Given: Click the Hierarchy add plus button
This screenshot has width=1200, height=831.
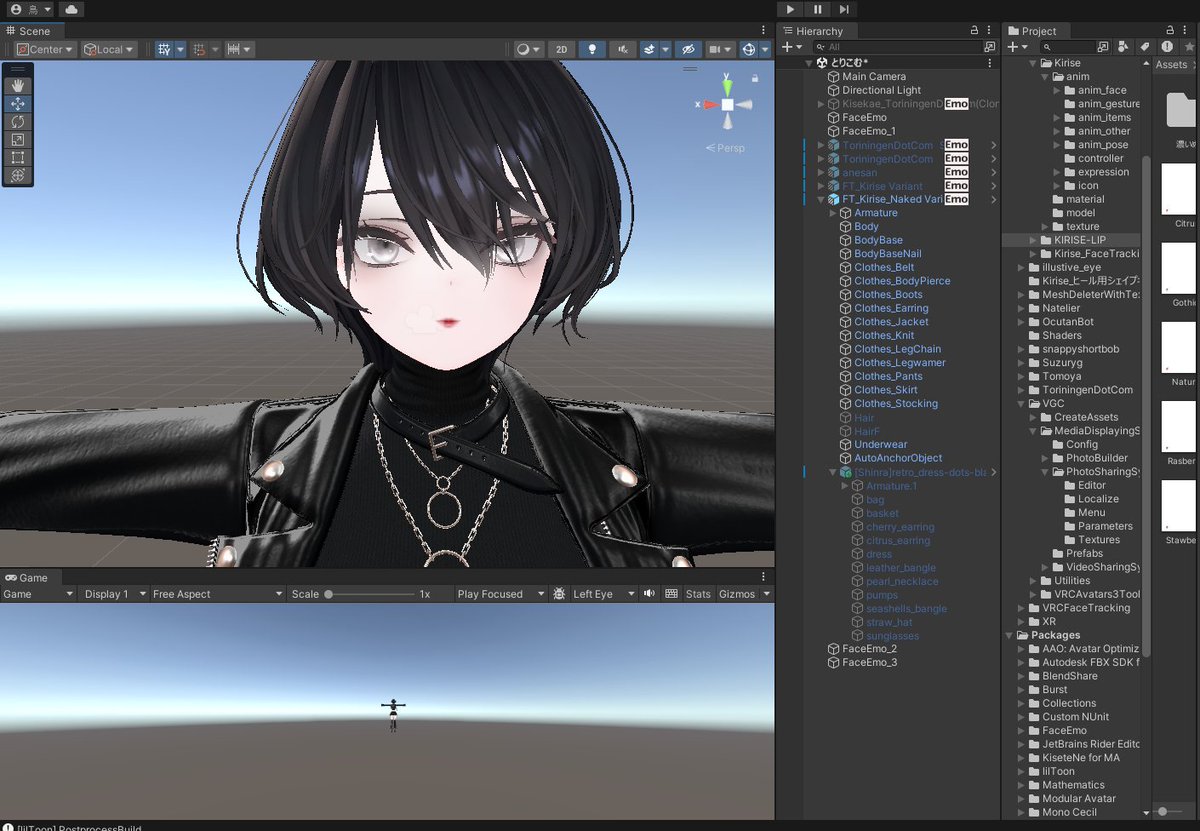Looking at the screenshot, I should pyautogui.click(x=791, y=47).
